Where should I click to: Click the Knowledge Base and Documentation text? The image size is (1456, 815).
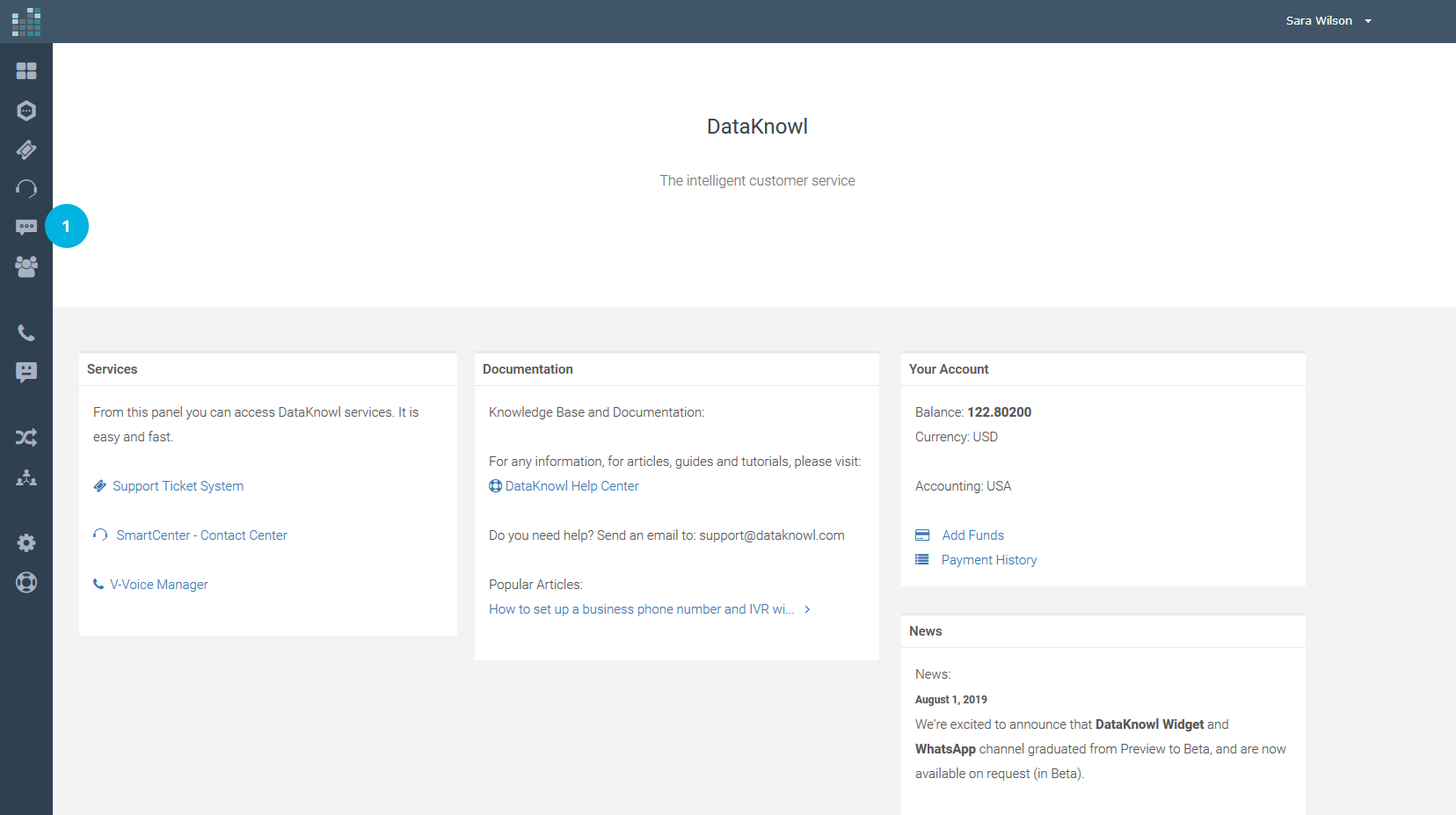pyautogui.click(x=596, y=412)
